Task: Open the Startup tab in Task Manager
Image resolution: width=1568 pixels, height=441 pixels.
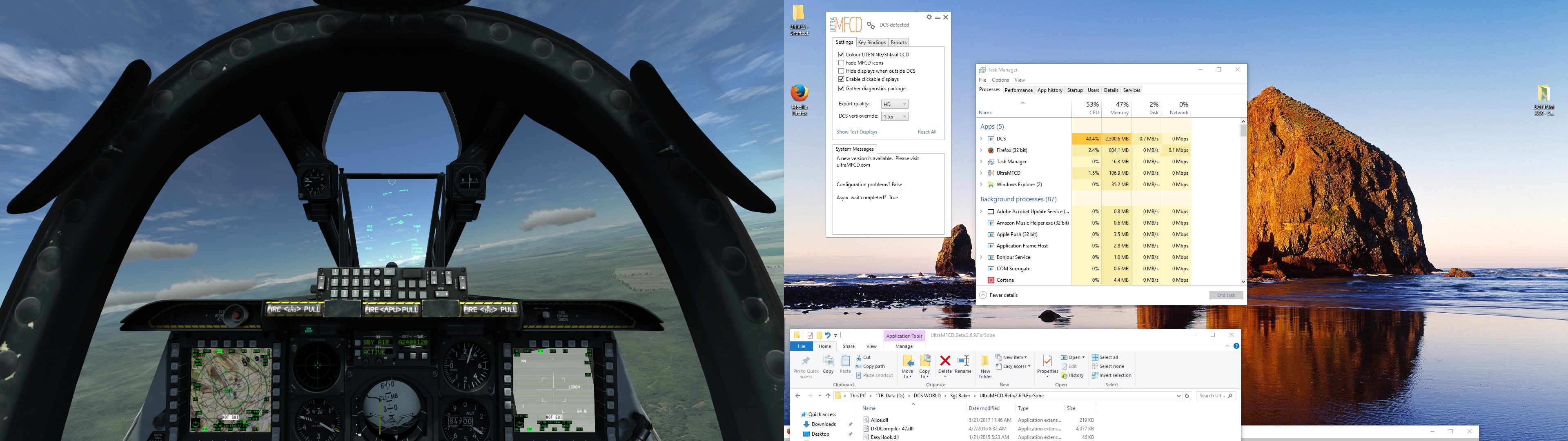Action: (x=1075, y=90)
